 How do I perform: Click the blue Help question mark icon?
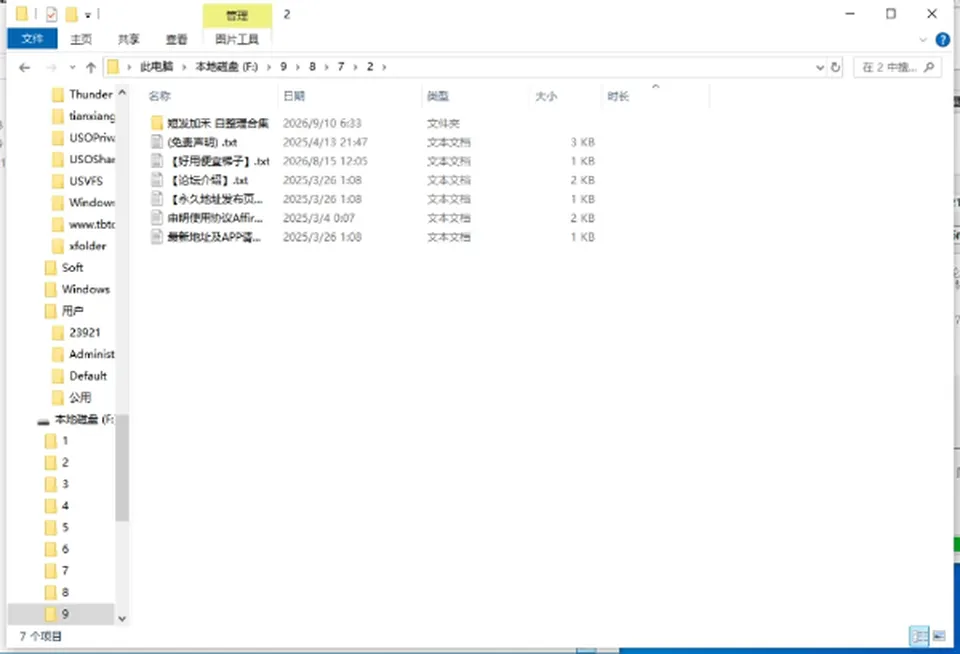tap(943, 40)
